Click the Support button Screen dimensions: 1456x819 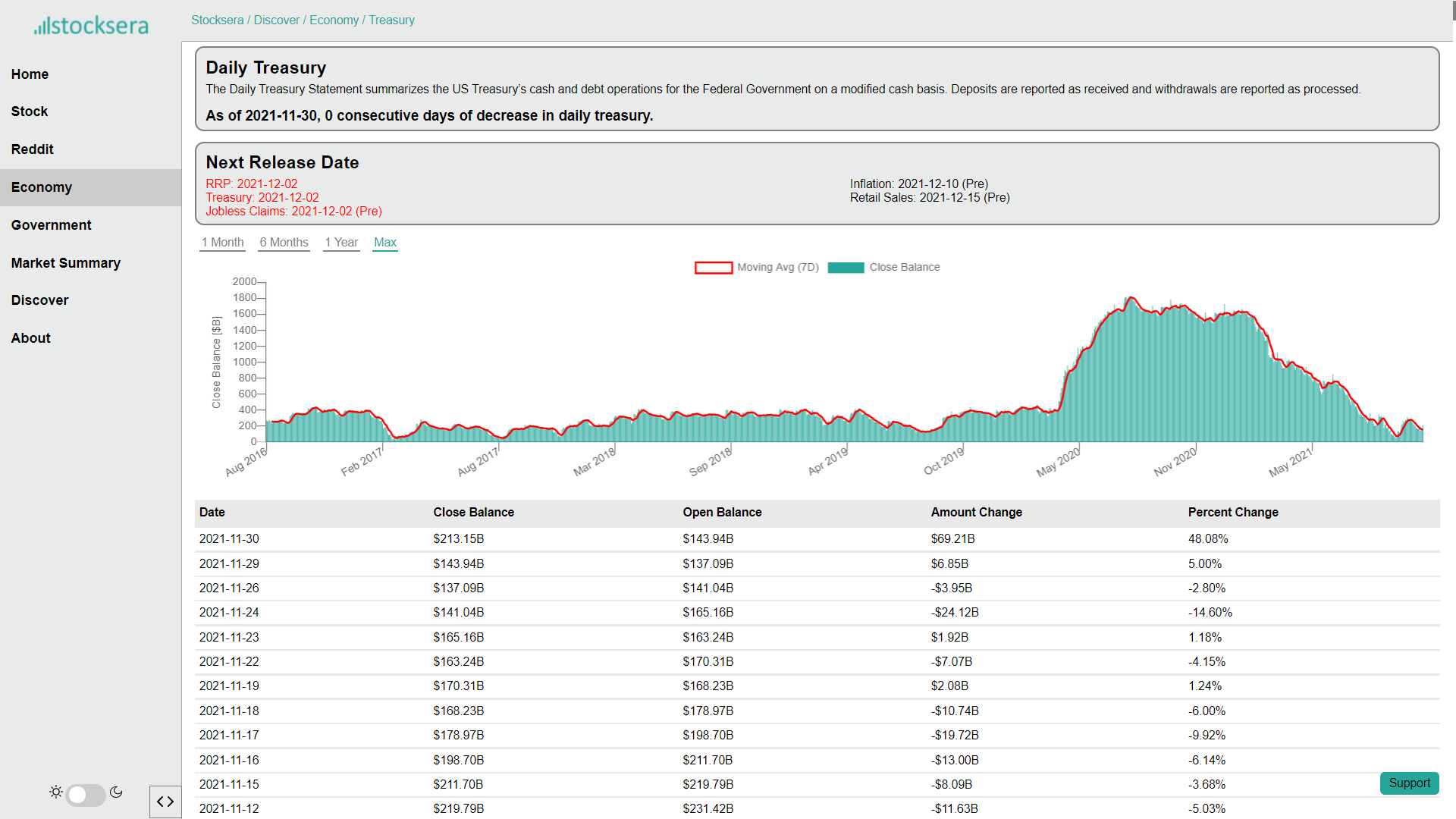1409,783
